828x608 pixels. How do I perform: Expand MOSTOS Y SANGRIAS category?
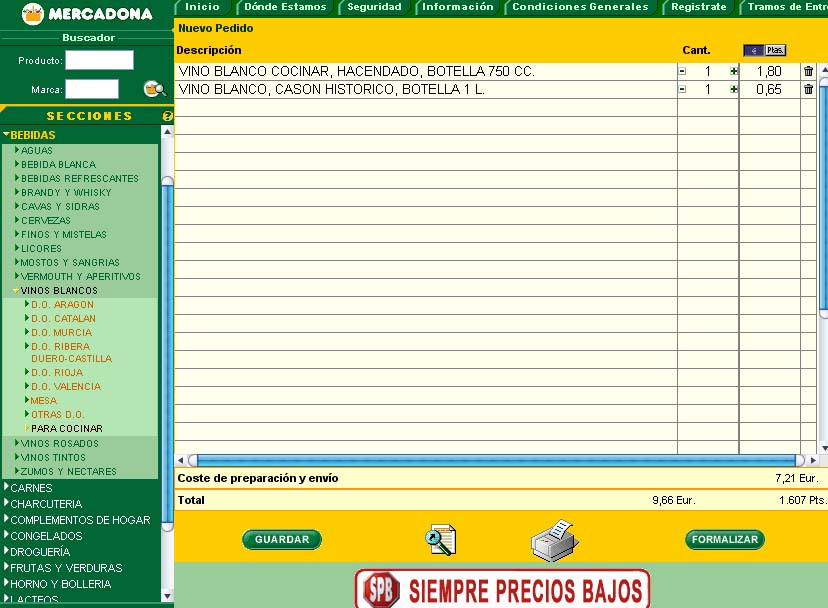(67, 263)
